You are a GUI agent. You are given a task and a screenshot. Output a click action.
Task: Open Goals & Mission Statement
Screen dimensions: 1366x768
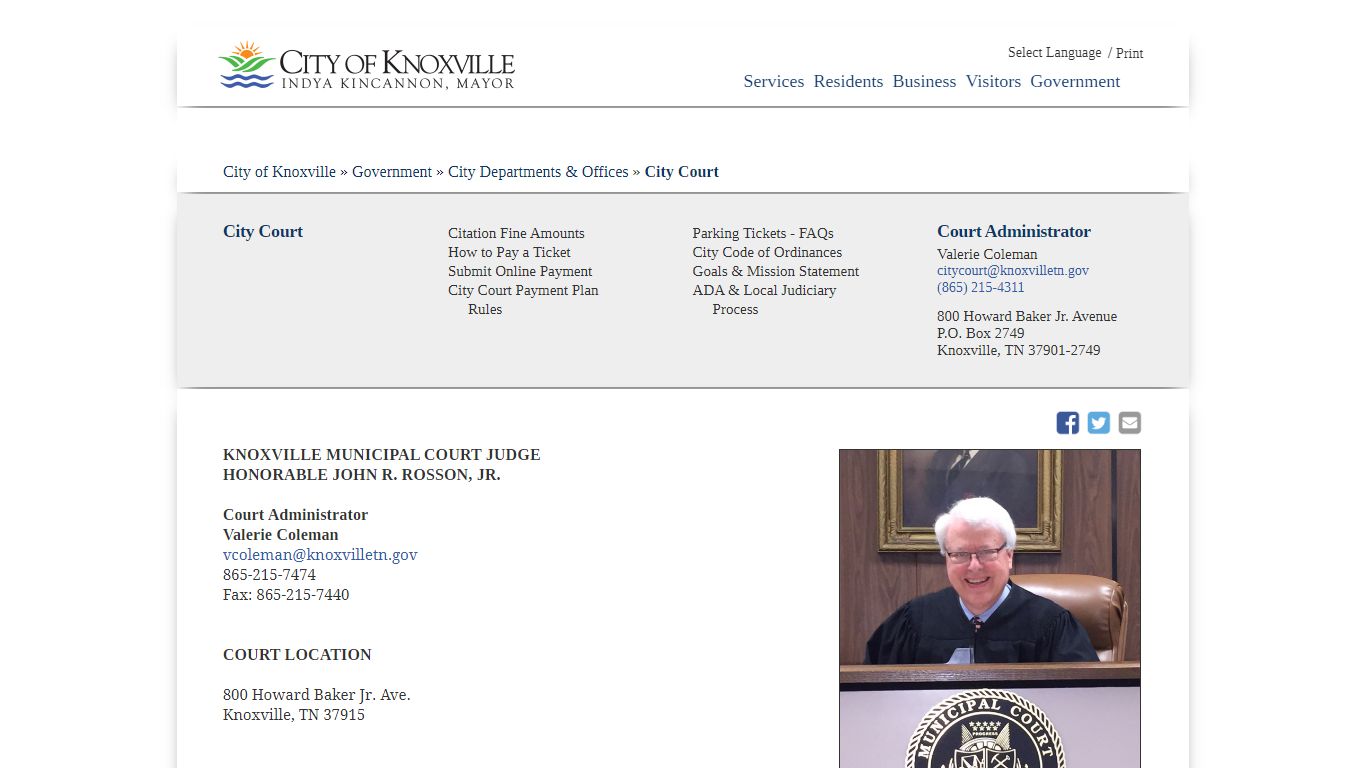(x=776, y=271)
